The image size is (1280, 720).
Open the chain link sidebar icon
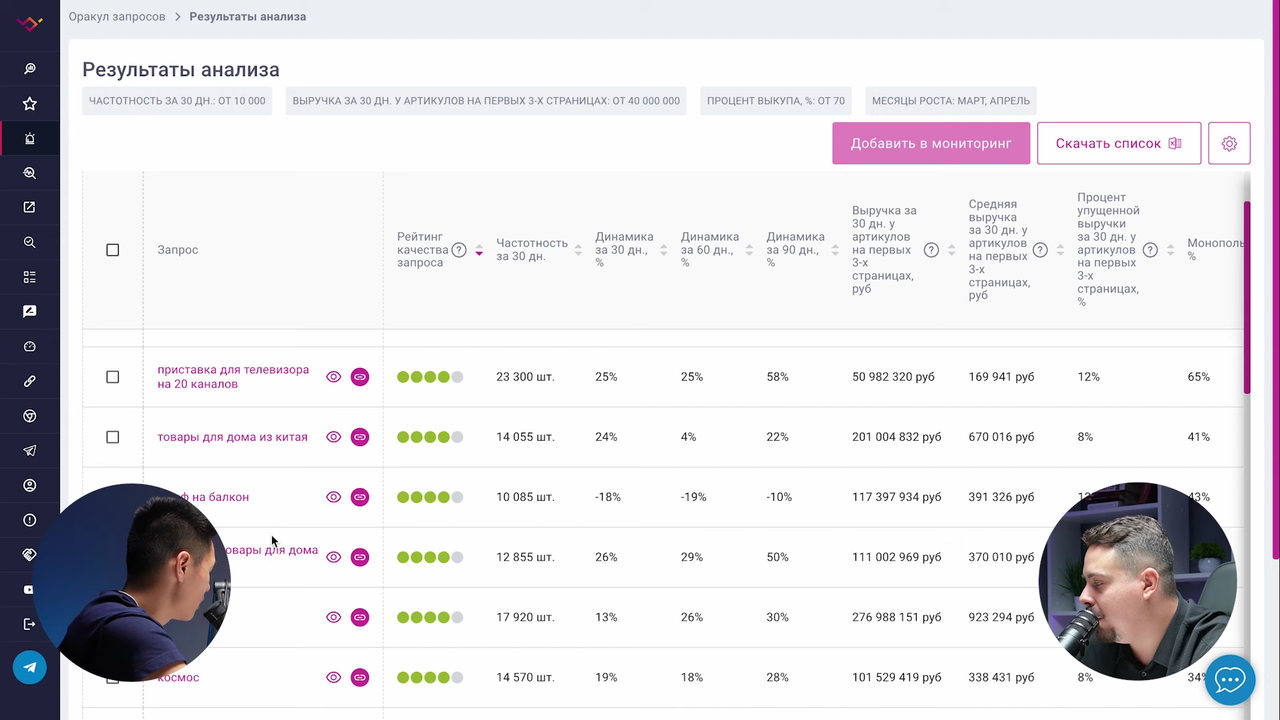(30, 381)
